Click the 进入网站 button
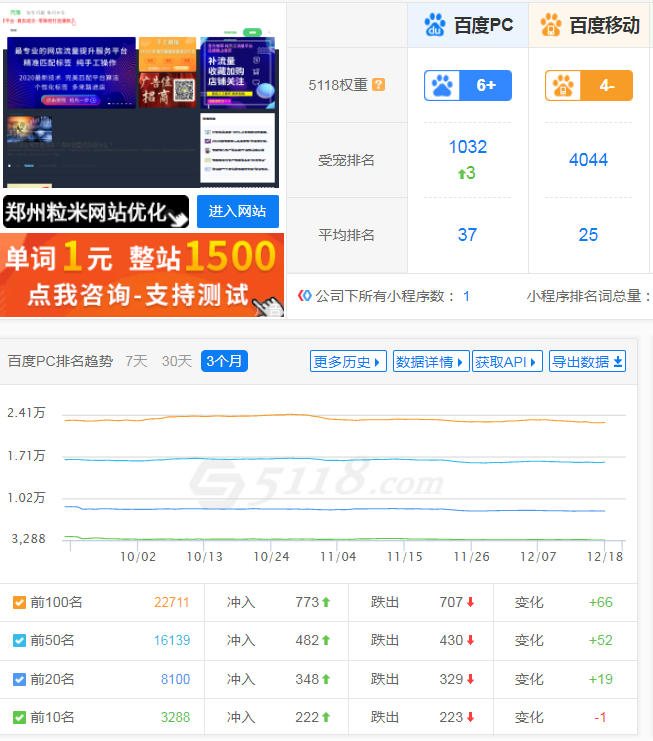 pos(238,211)
